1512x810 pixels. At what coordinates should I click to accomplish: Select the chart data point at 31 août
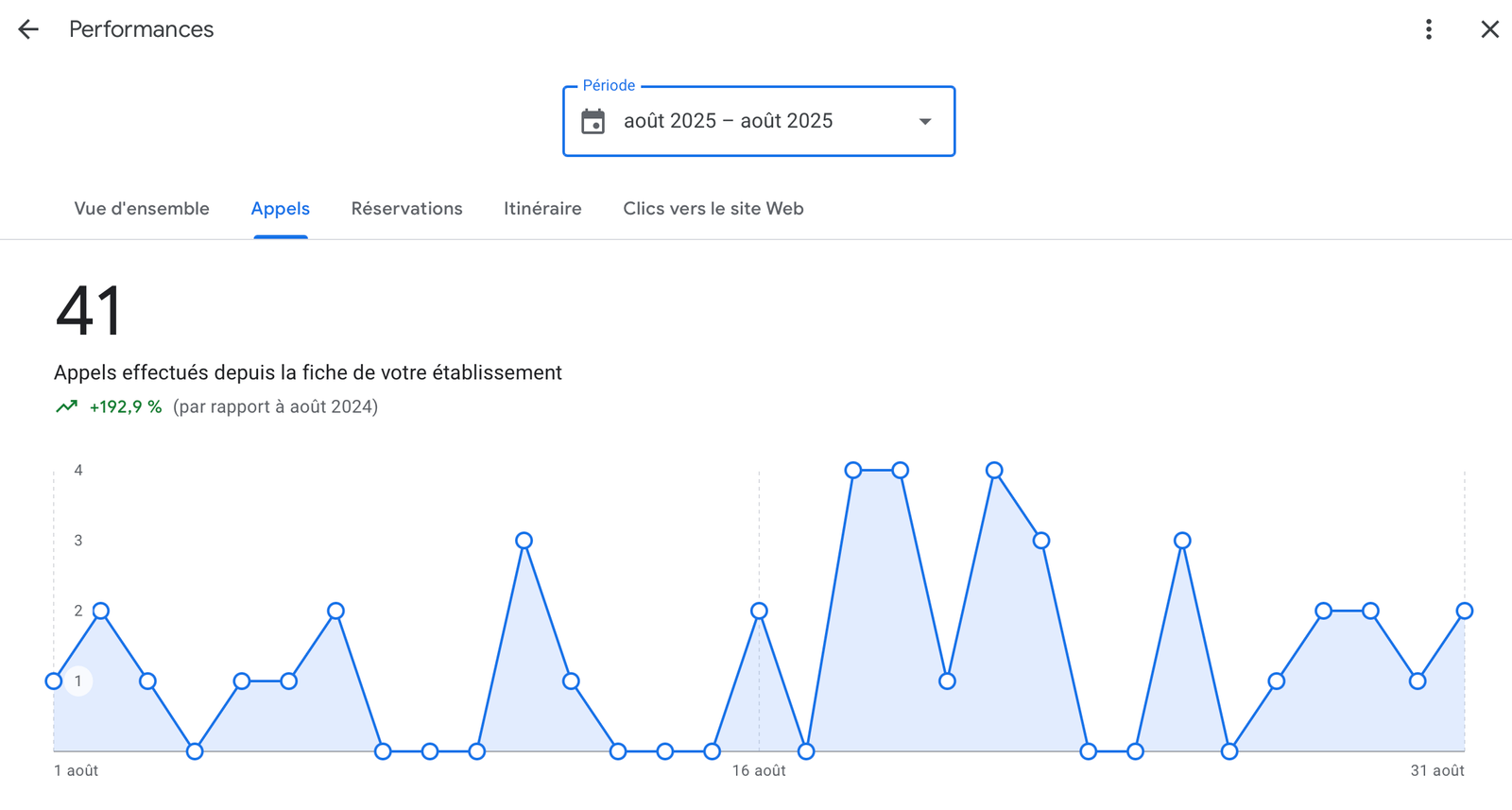tap(1464, 611)
